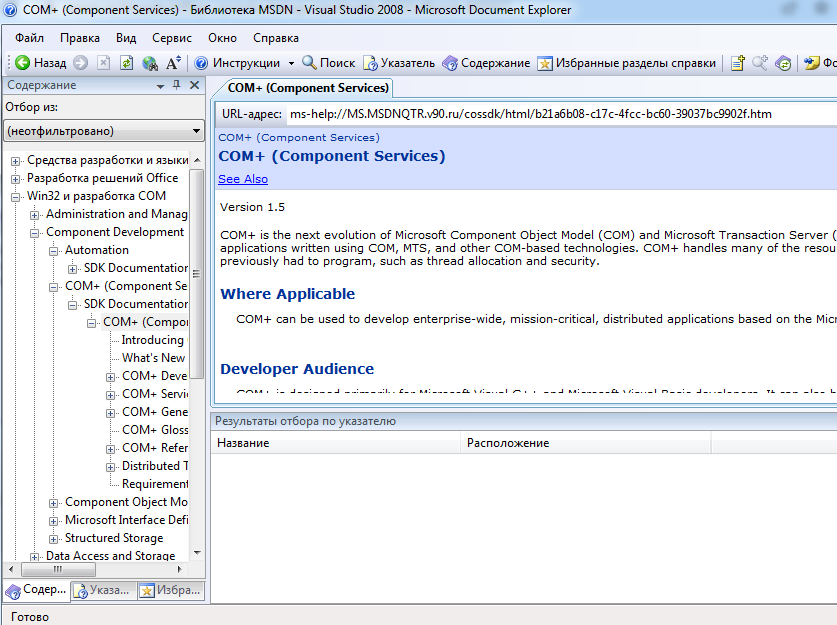Open the Вид menu

126,38
